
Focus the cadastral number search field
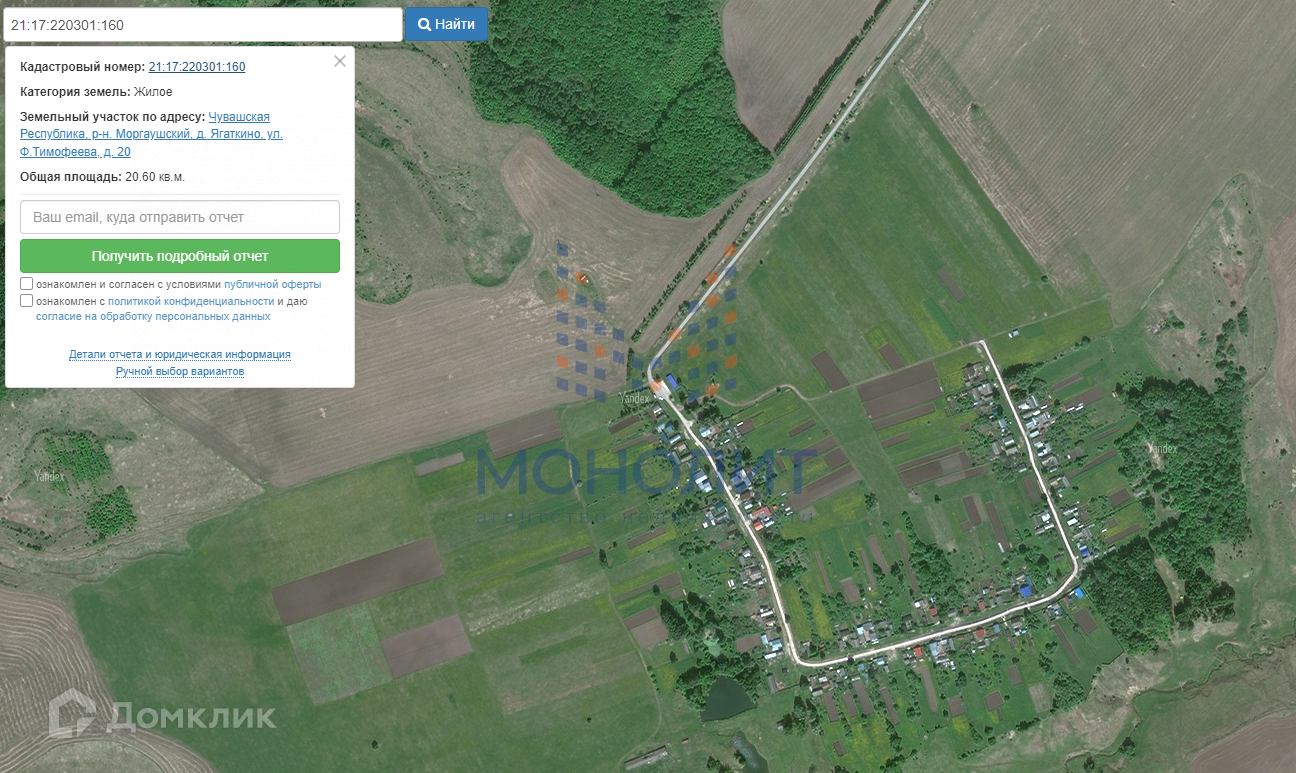[203, 25]
